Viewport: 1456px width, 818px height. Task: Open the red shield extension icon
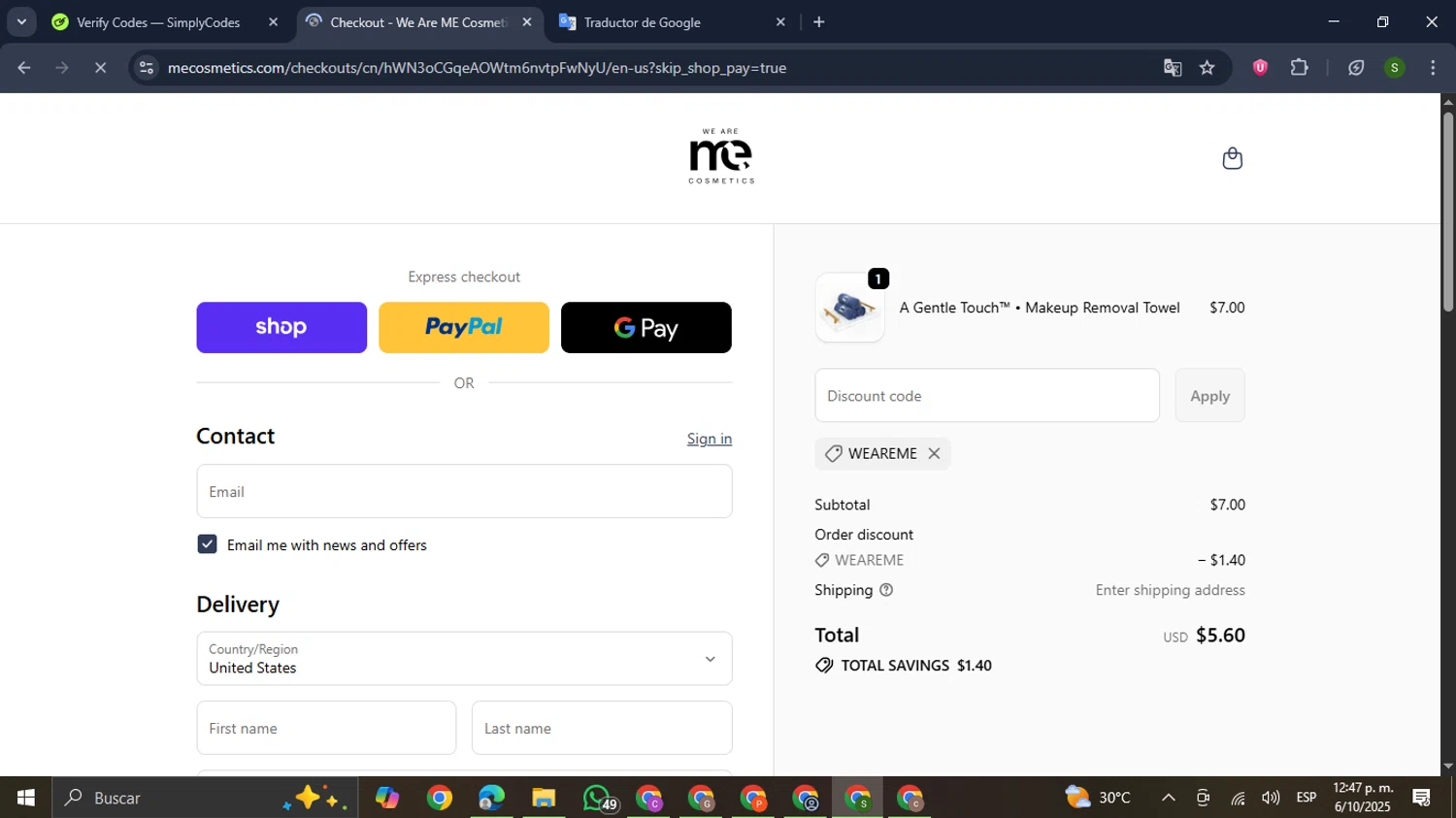point(1260,68)
